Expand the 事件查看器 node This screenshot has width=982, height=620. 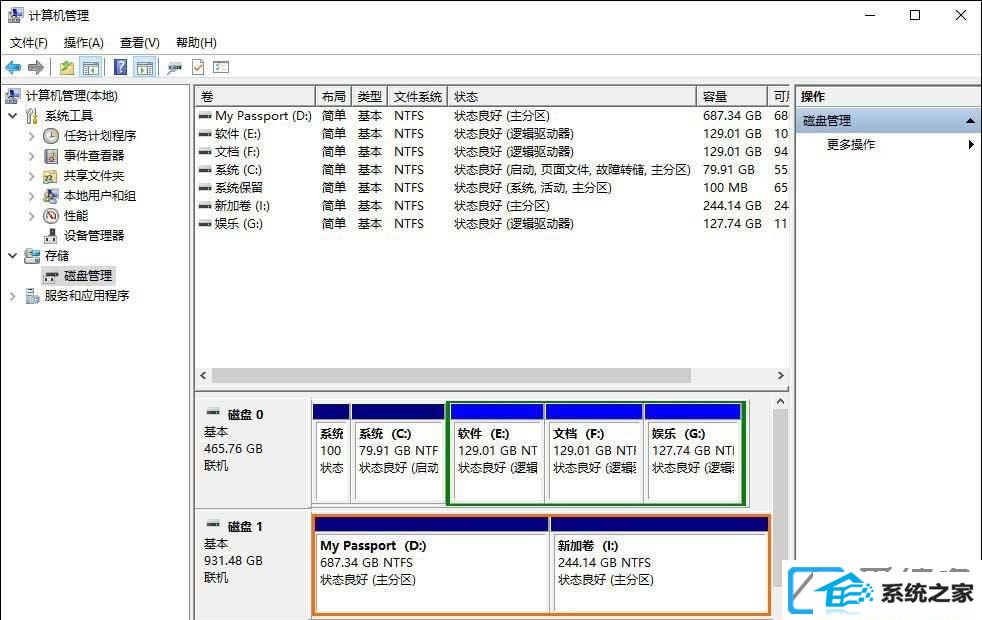(31, 156)
